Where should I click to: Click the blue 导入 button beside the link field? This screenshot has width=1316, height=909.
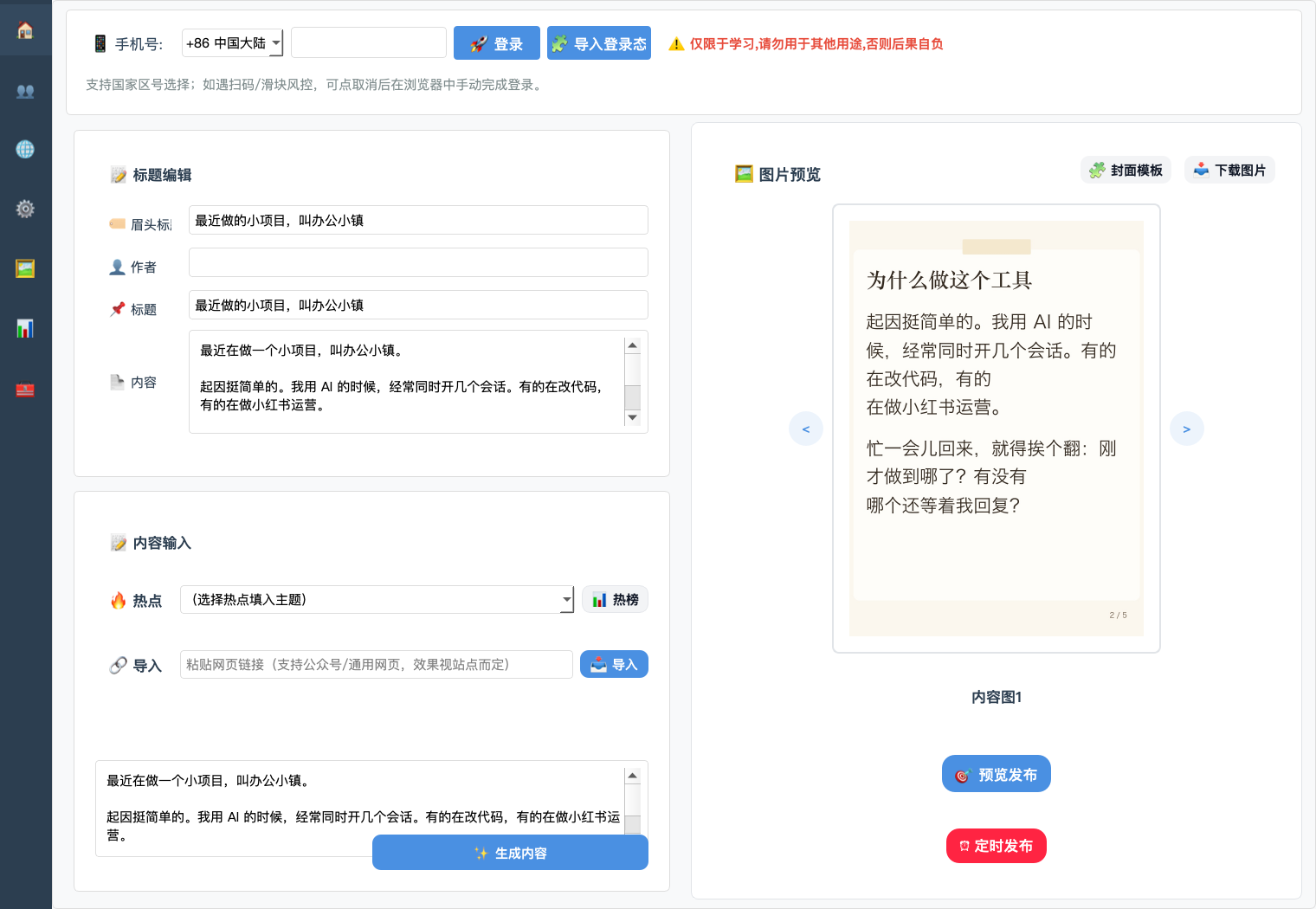point(614,664)
